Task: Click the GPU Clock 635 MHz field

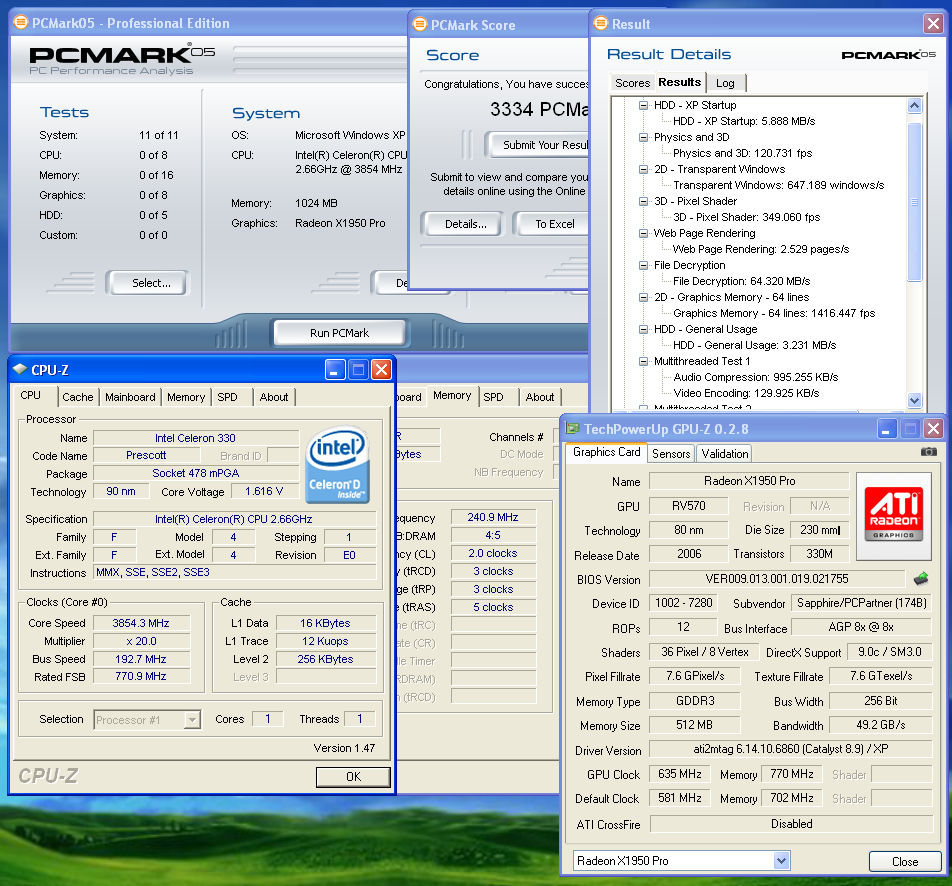Action: (679, 774)
